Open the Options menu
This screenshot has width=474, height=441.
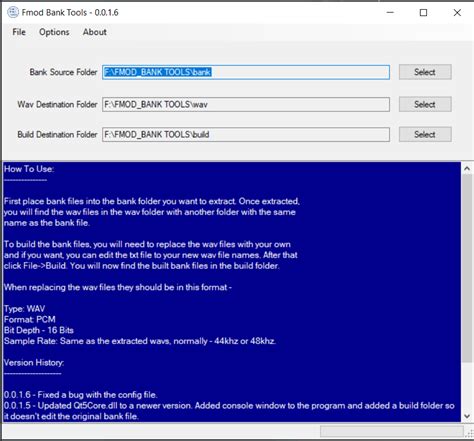point(54,32)
